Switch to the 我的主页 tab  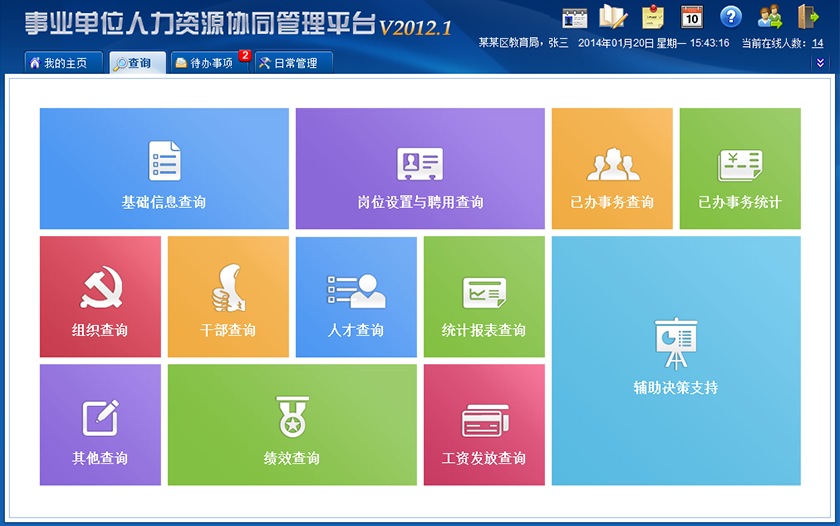pos(64,63)
